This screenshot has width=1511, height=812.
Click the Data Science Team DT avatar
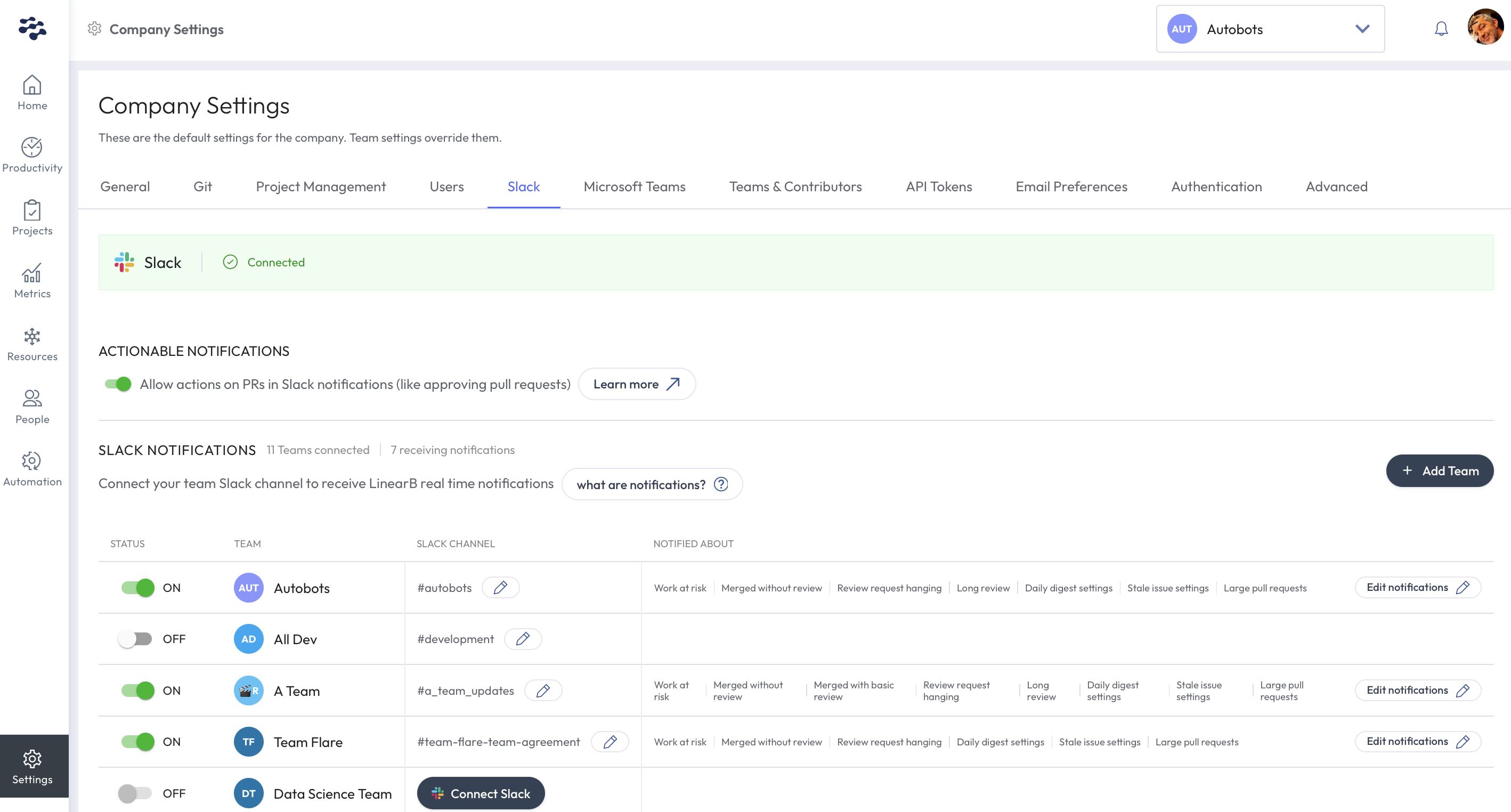[x=249, y=793]
